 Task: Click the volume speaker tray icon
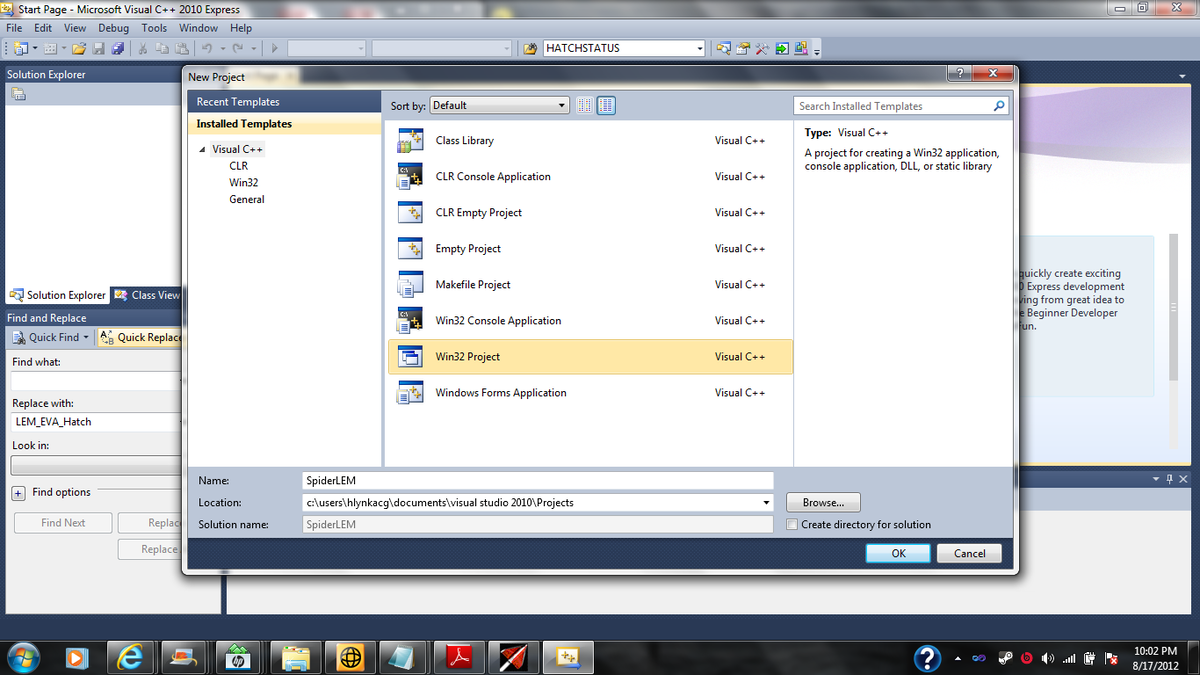(x=1049, y=658)
